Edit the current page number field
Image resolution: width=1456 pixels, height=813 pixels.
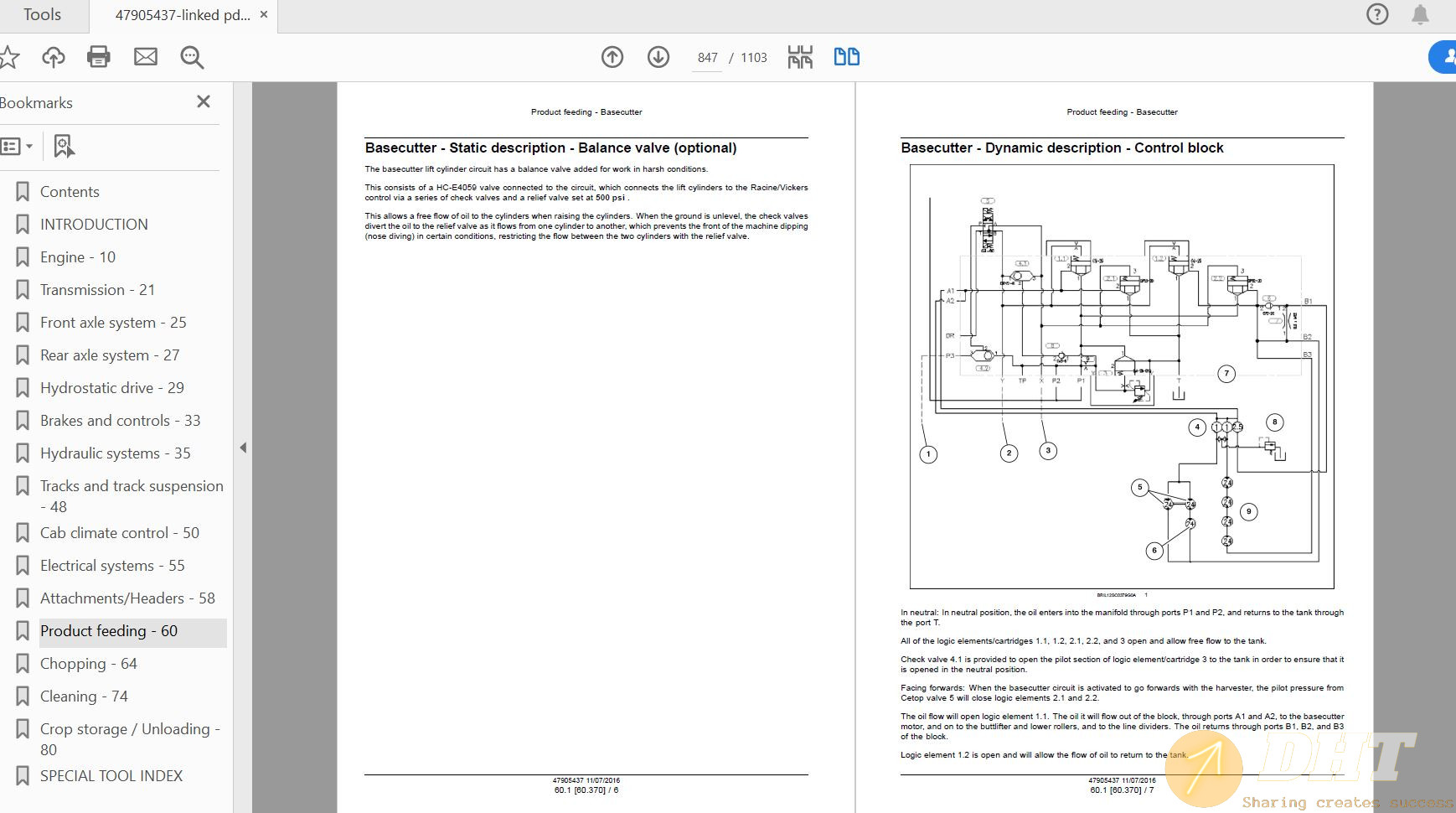tap(708, 57)
